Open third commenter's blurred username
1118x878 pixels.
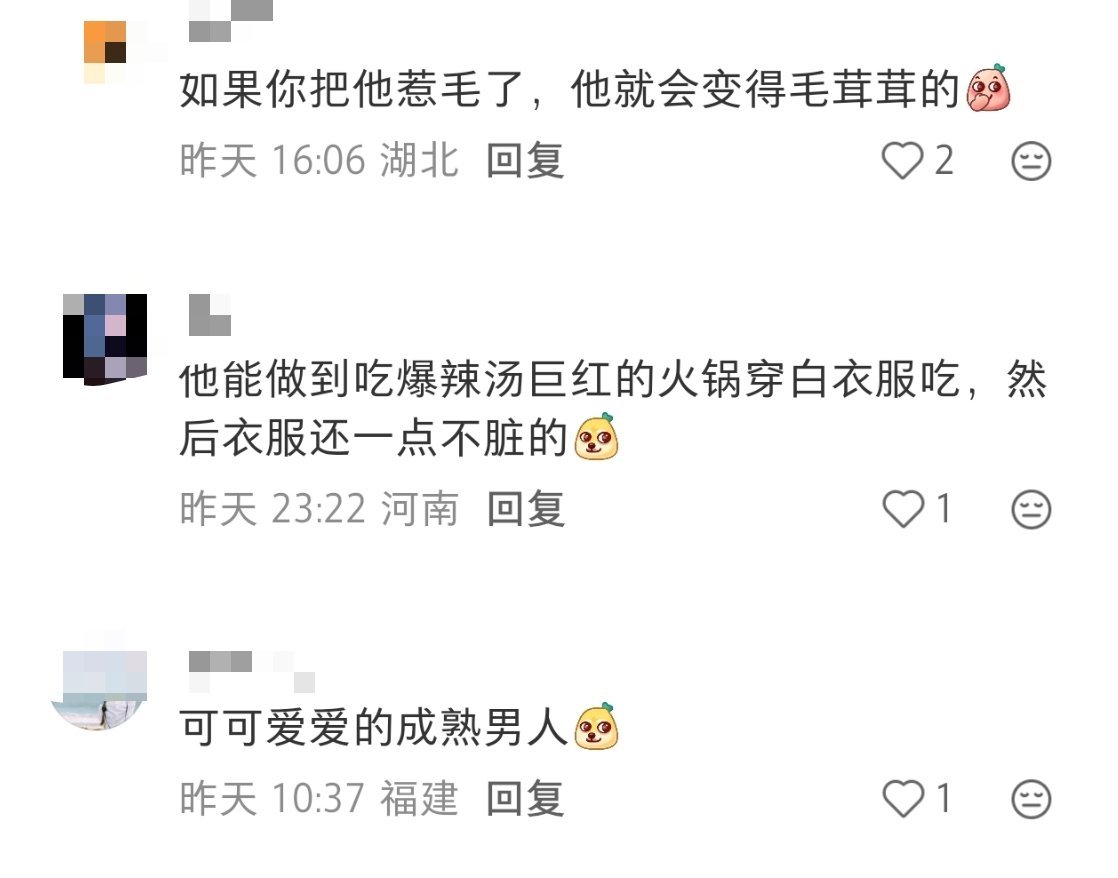pyautogui.click(x=252, y=672)
